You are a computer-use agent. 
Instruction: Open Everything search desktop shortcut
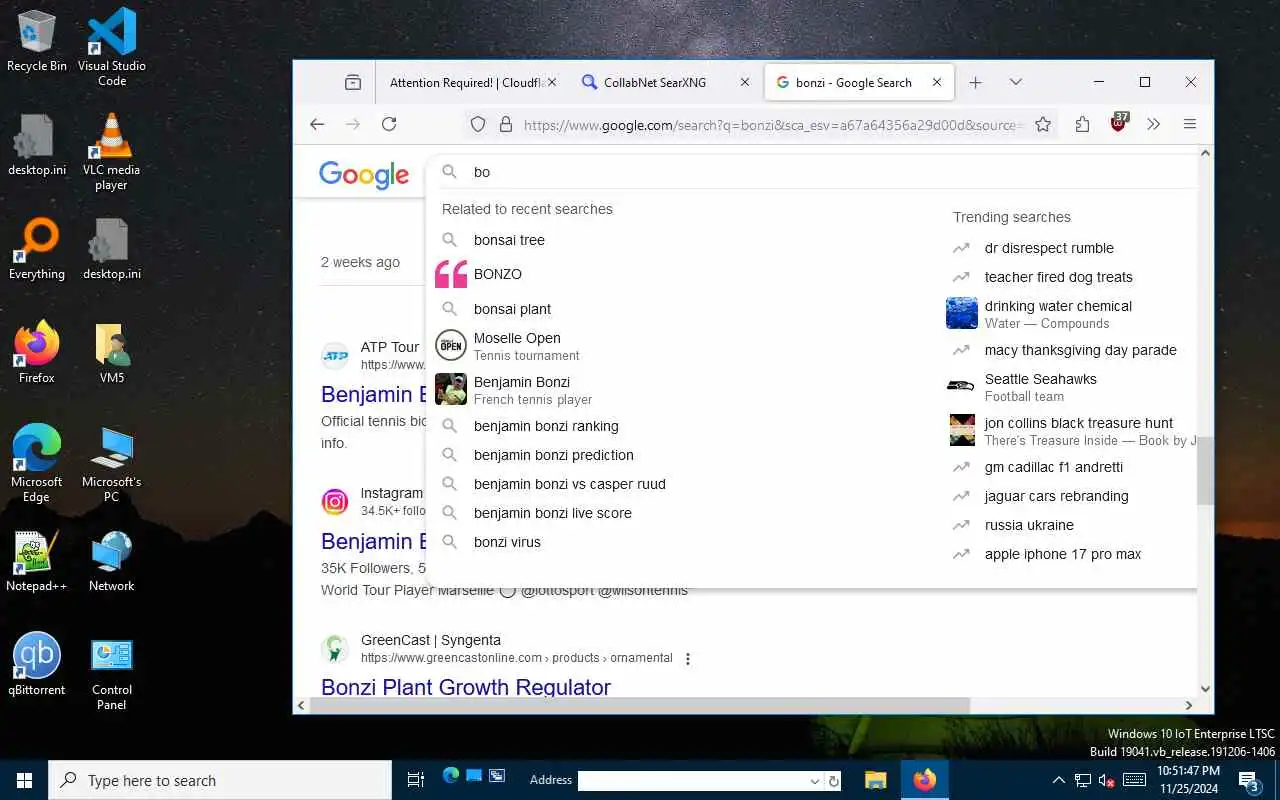[37, 249]
